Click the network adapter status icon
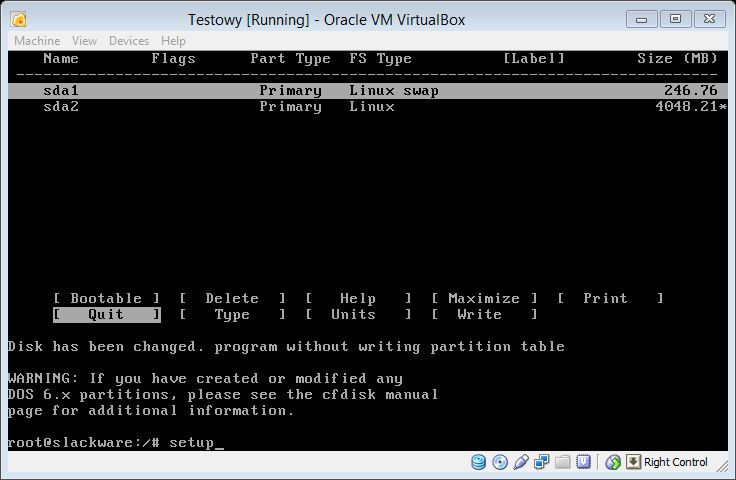Screen dimensions: 736x480 click(x=542, y=462)
